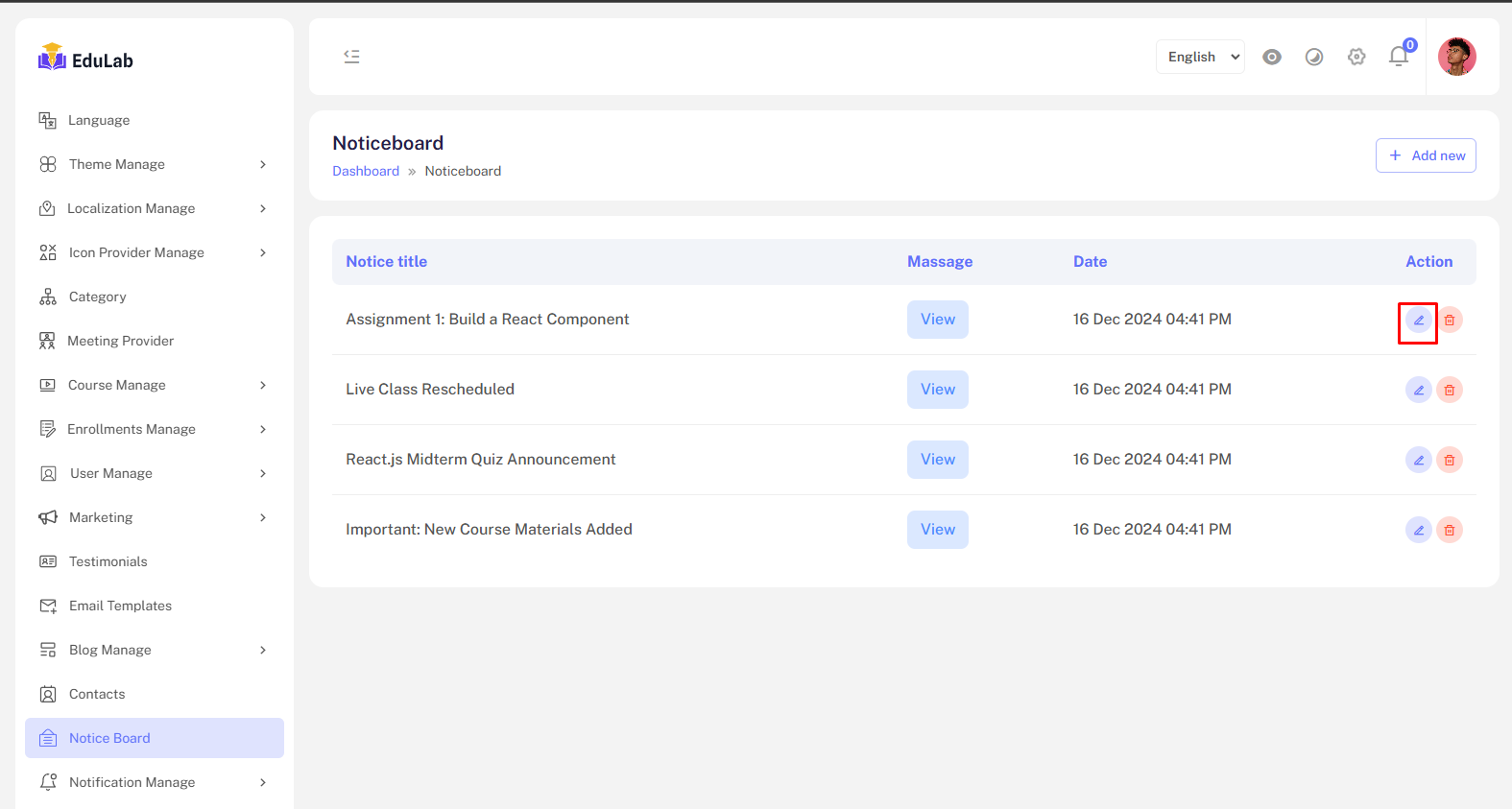Screen dimensions: 1512x809
Task: Click the eye preview icon in header
Action: (1272, 57)
